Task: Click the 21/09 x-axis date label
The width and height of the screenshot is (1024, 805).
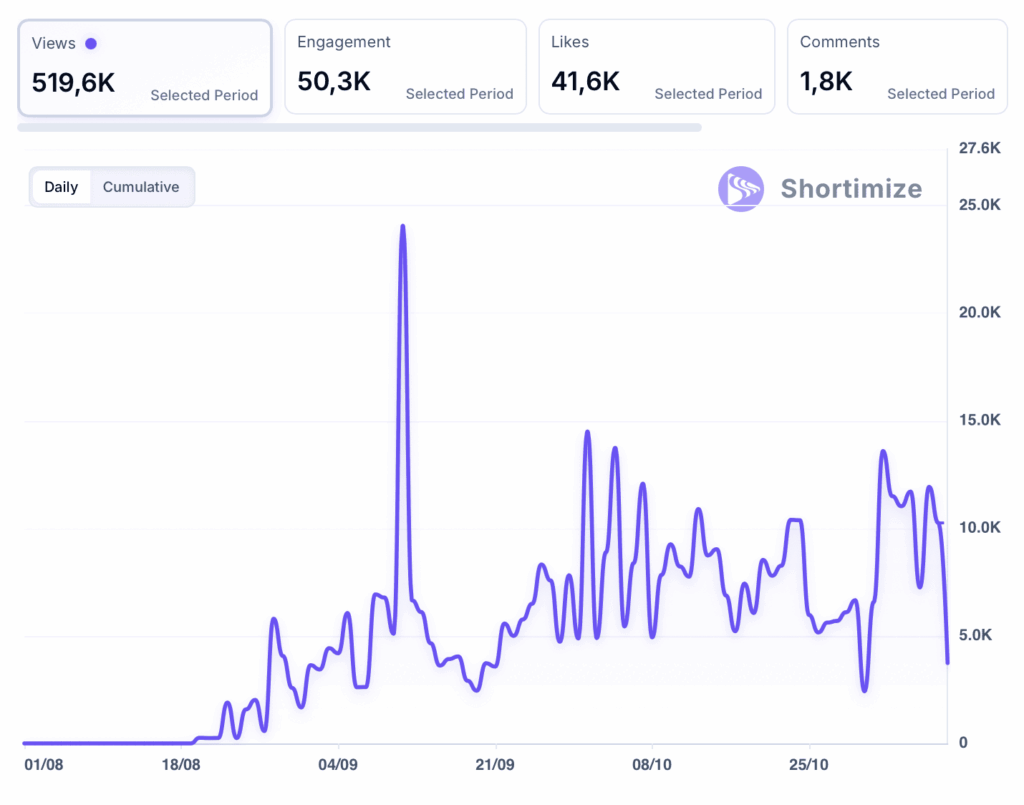Action: click(x=495, y=765)
